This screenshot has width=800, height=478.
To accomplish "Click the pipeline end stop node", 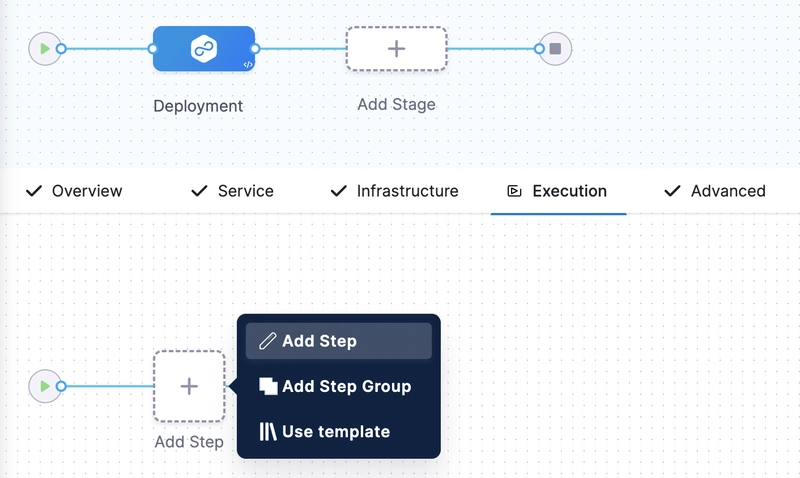I will click(x=555, y=48).
